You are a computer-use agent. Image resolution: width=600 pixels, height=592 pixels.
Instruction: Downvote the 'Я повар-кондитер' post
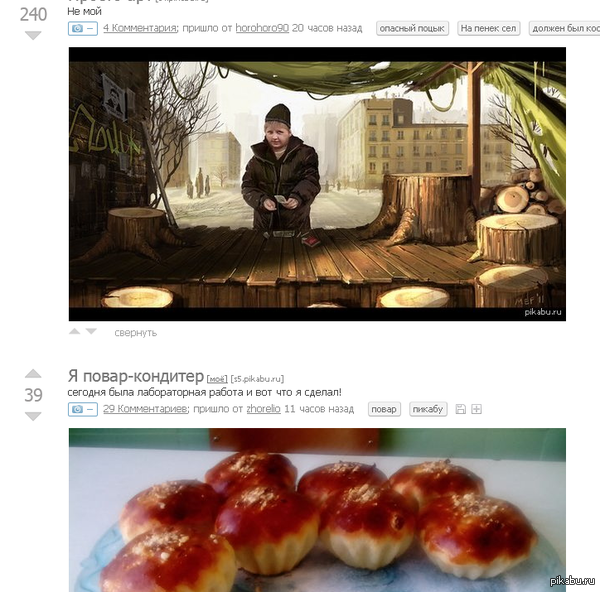(x=33, y=416)
